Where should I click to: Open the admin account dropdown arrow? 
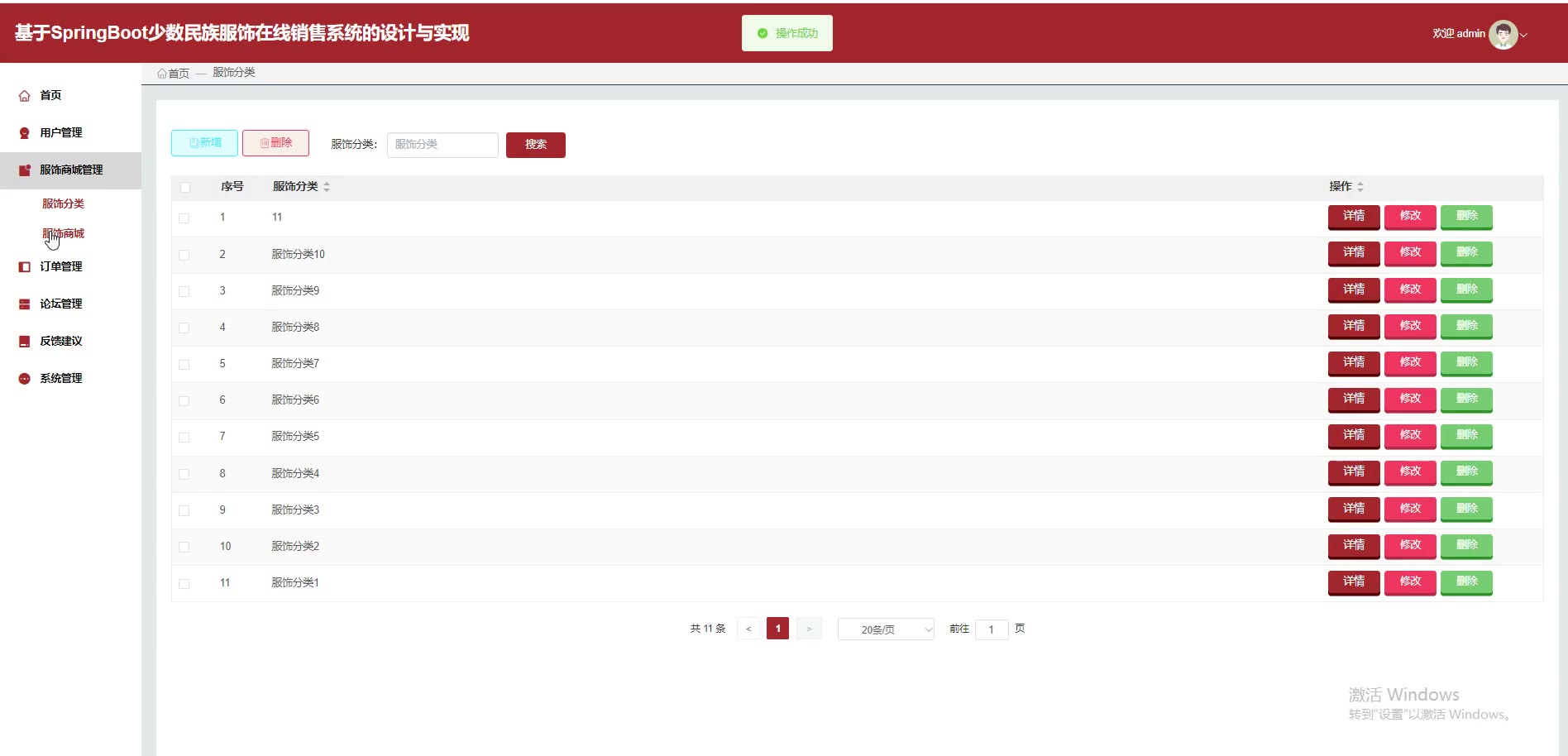pos(1523,35)
